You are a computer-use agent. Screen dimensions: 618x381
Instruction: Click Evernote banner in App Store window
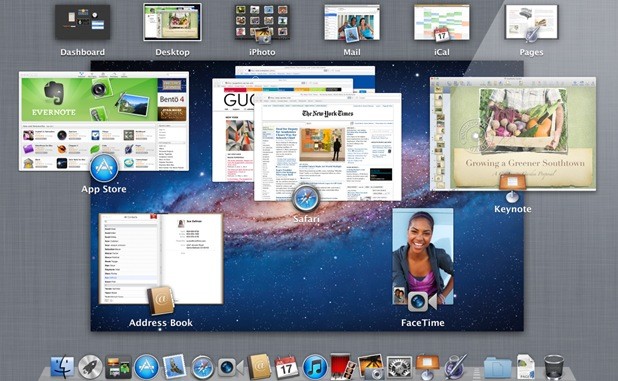pyautogui.click(x=89, y=99)
